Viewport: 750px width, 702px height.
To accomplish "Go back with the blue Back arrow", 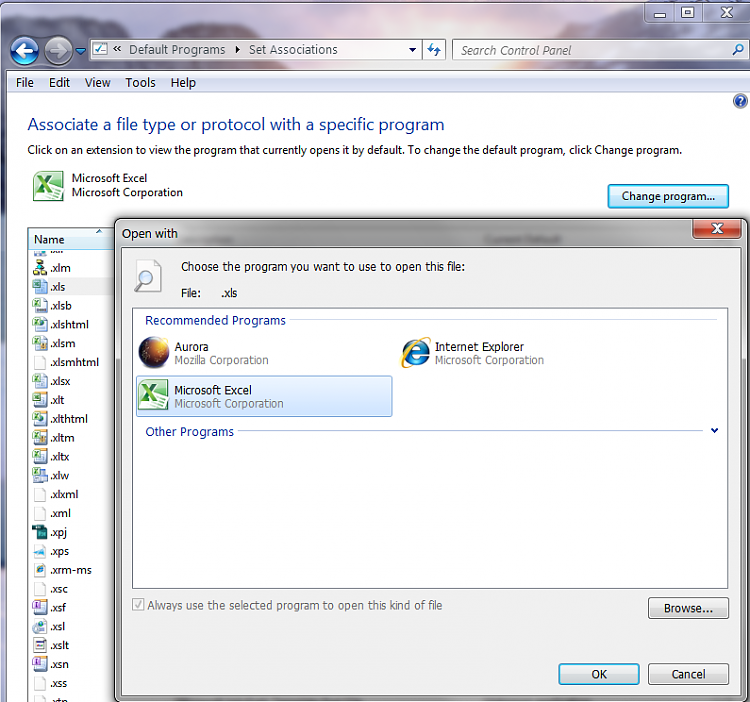I will point(24,50).
